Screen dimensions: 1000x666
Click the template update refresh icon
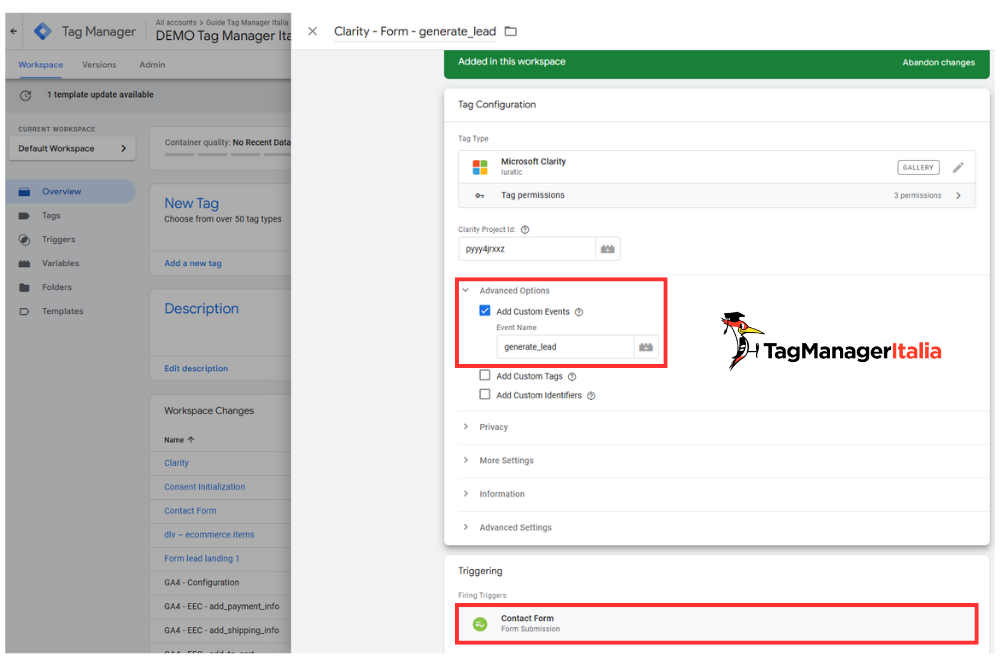(26, 95)
